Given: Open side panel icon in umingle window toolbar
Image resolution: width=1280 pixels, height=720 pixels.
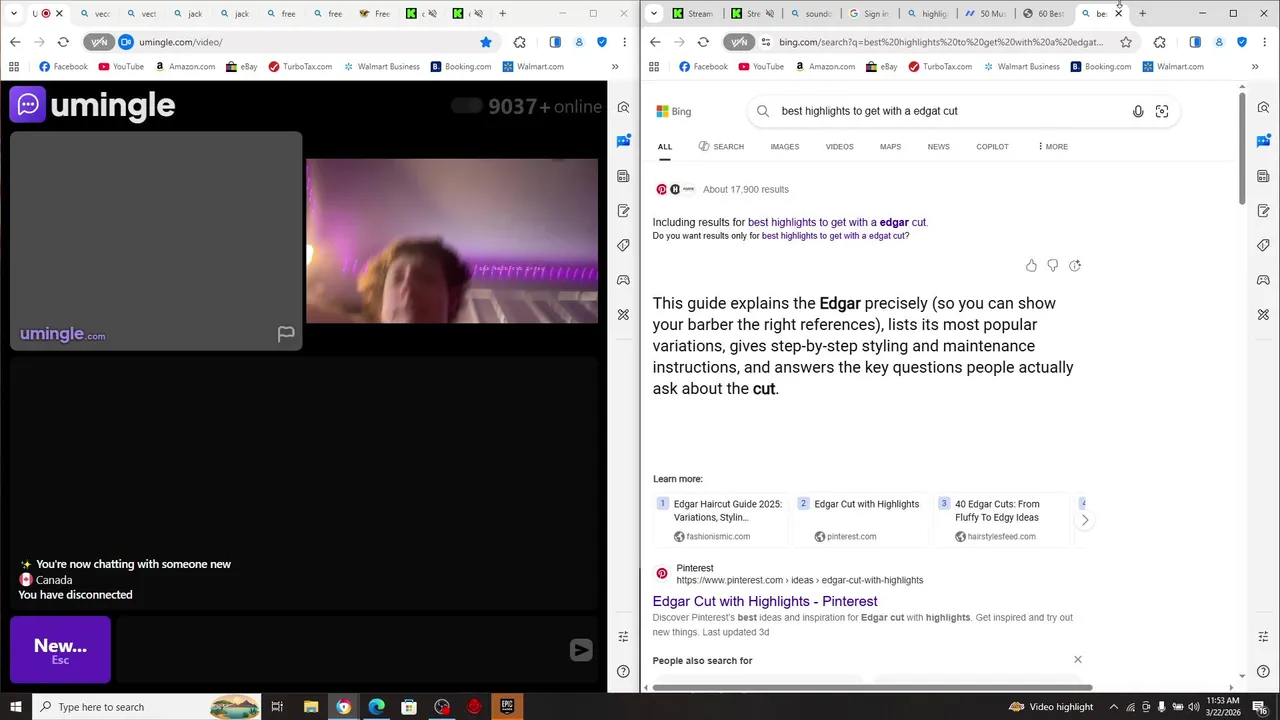Looking at the screenshot, I should (x=555, y=42).
